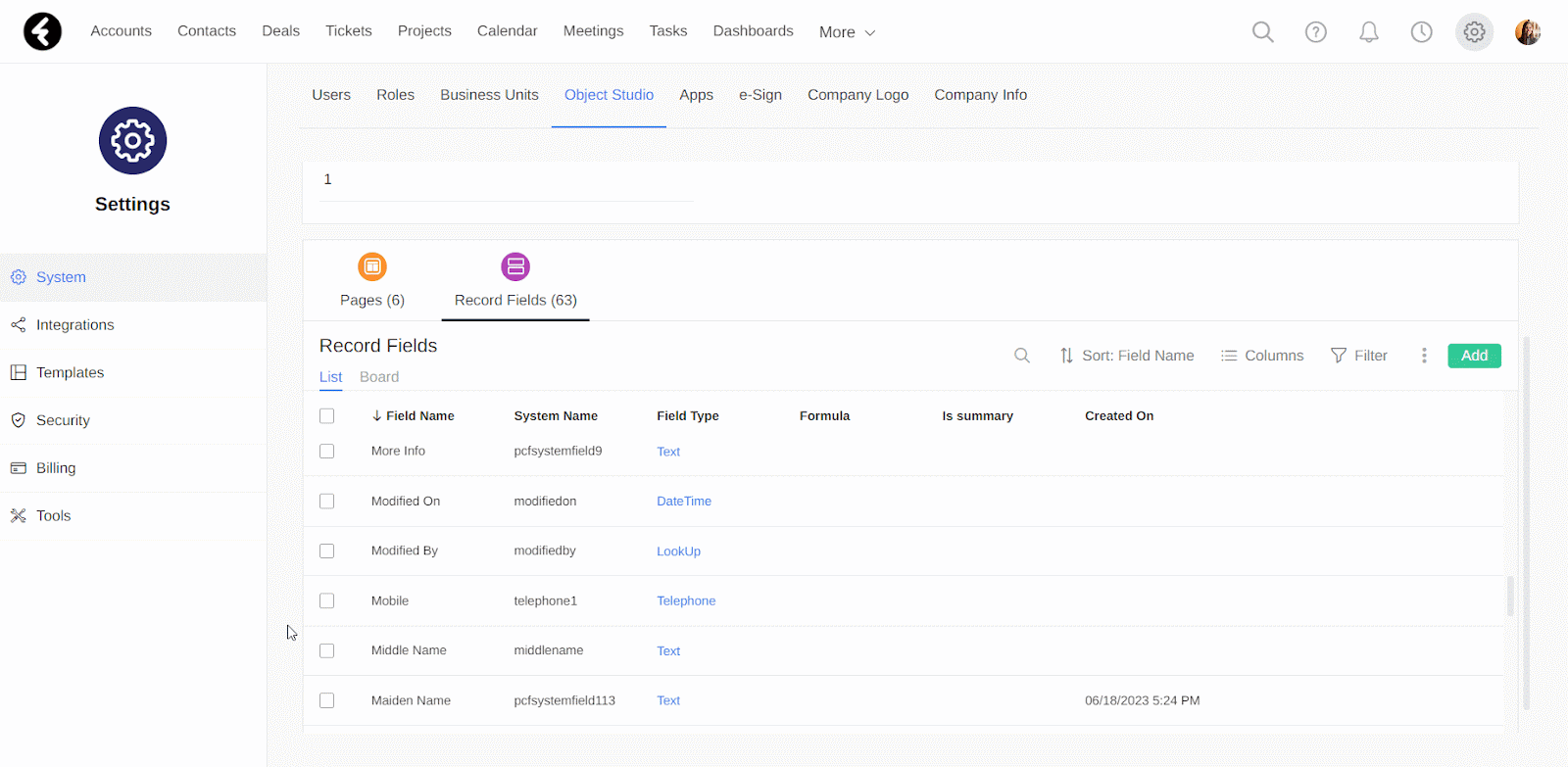Search record fields with magnifier icon
Viewport: 1568px width, 767px height.
(1022, 356)
